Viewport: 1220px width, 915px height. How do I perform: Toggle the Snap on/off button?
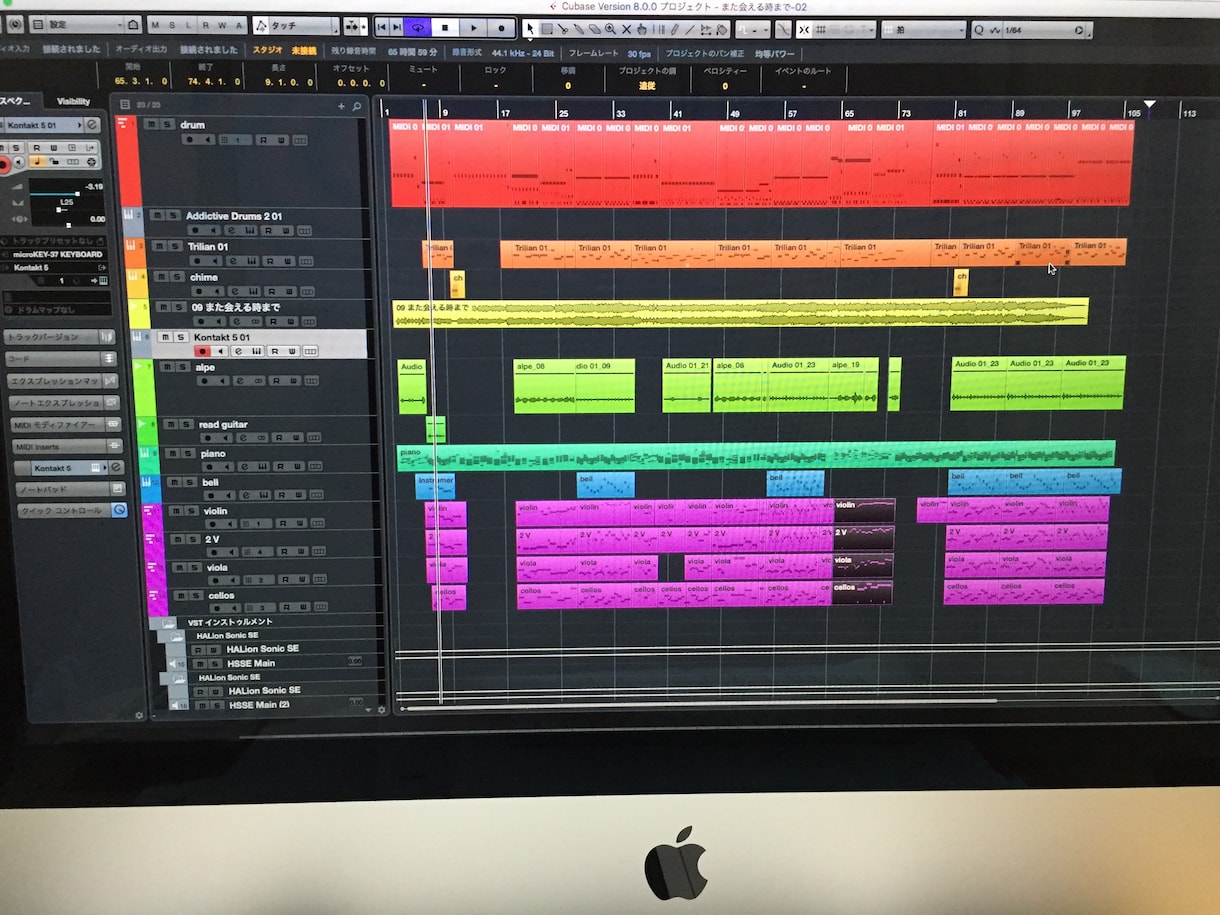[804, 30]
